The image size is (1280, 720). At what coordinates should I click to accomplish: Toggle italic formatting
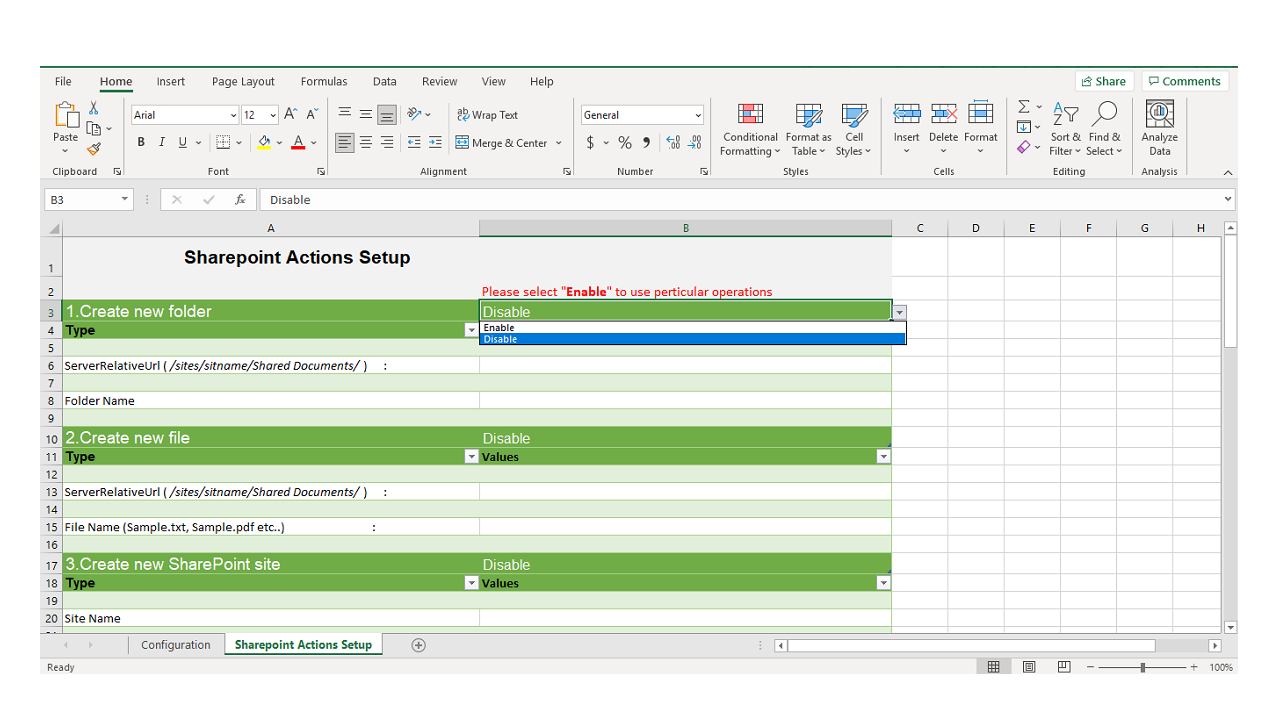162,143
